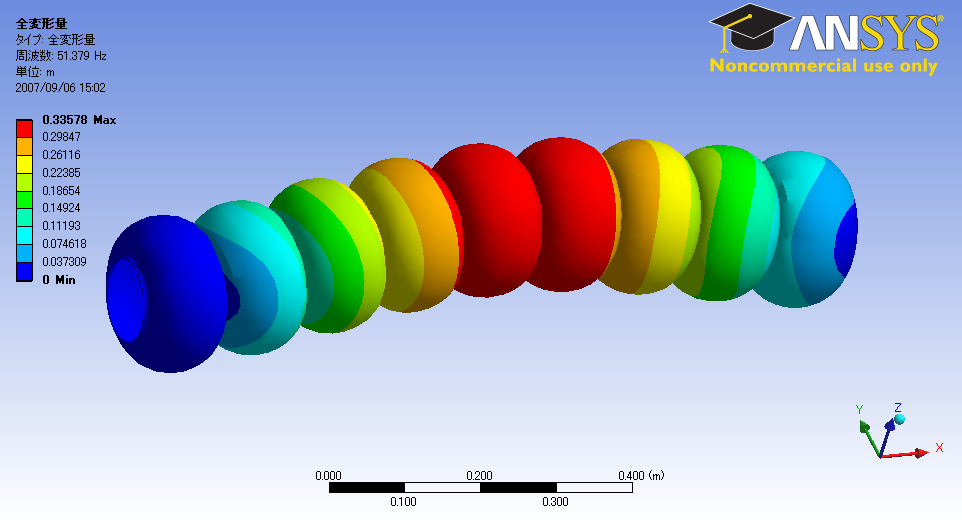Select the 0.18654 legend value

[61, 190]
